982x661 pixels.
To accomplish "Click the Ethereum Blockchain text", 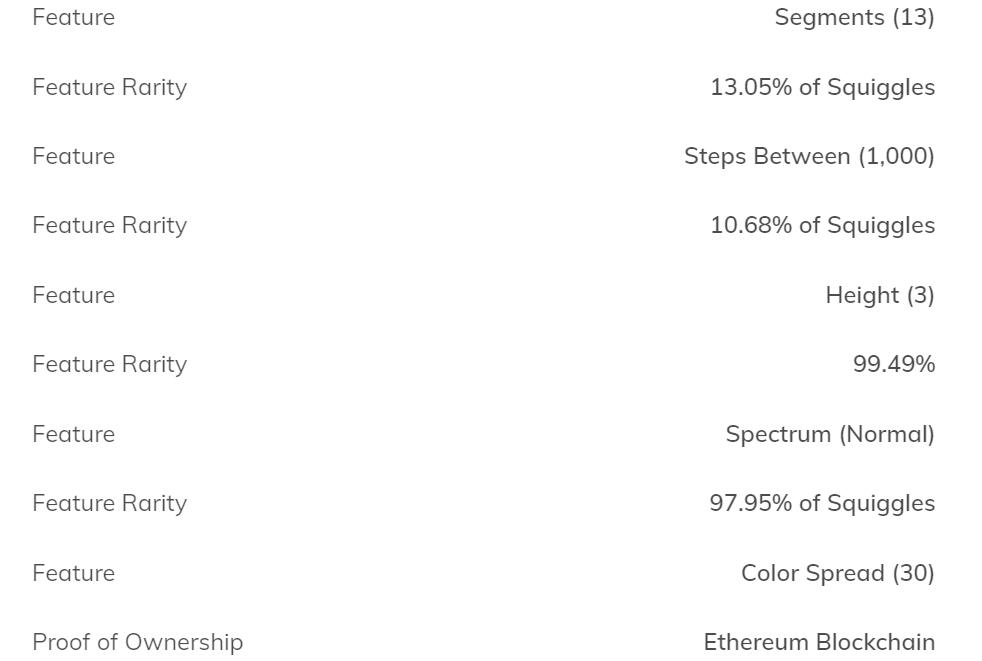I will point(819,642).
